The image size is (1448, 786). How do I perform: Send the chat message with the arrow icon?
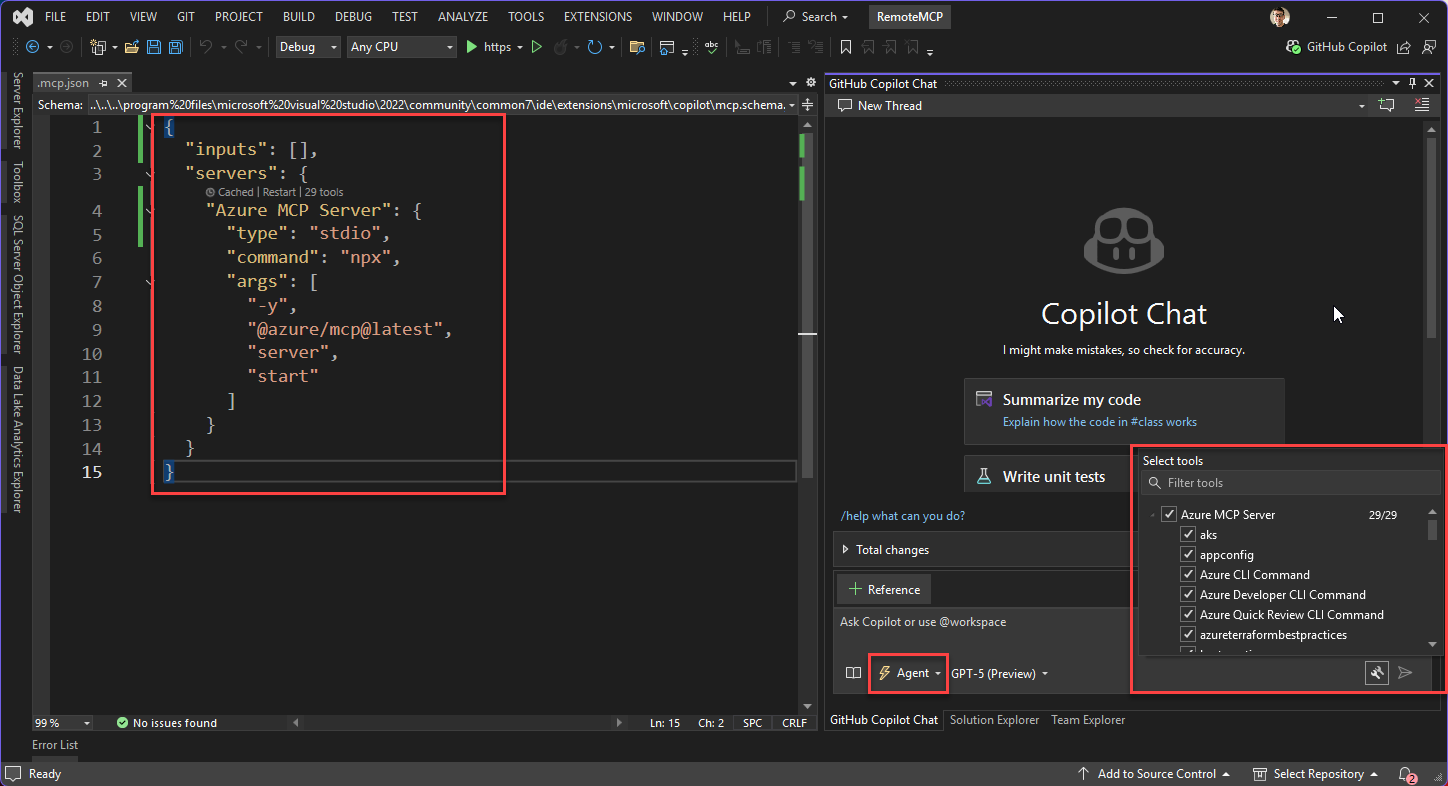(1405, 673)
